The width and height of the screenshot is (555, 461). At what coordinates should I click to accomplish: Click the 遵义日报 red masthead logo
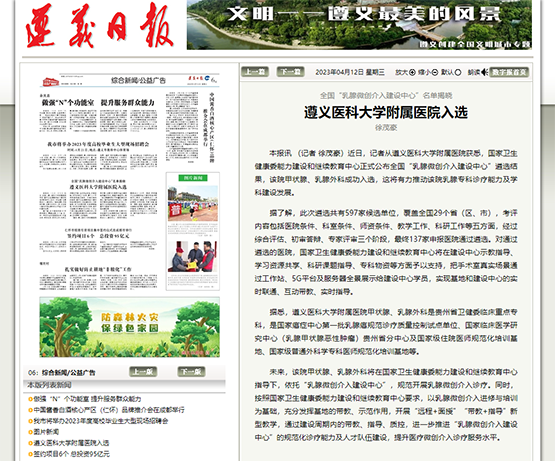(99, 25)
